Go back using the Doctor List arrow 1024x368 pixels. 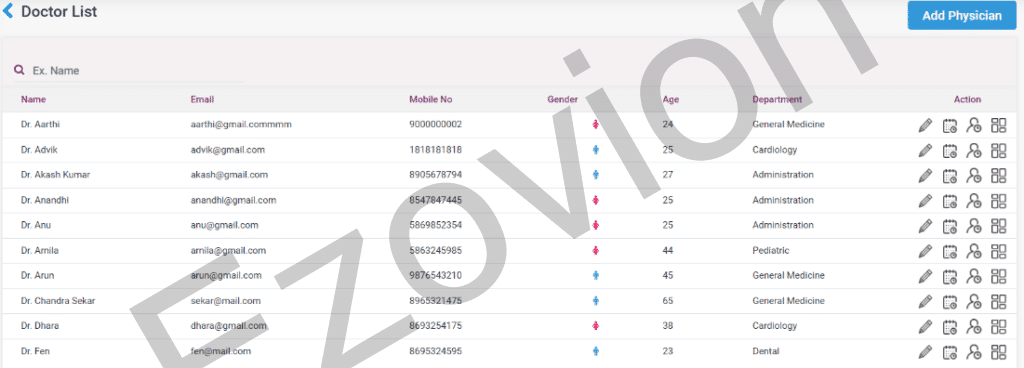coord(8,11)
